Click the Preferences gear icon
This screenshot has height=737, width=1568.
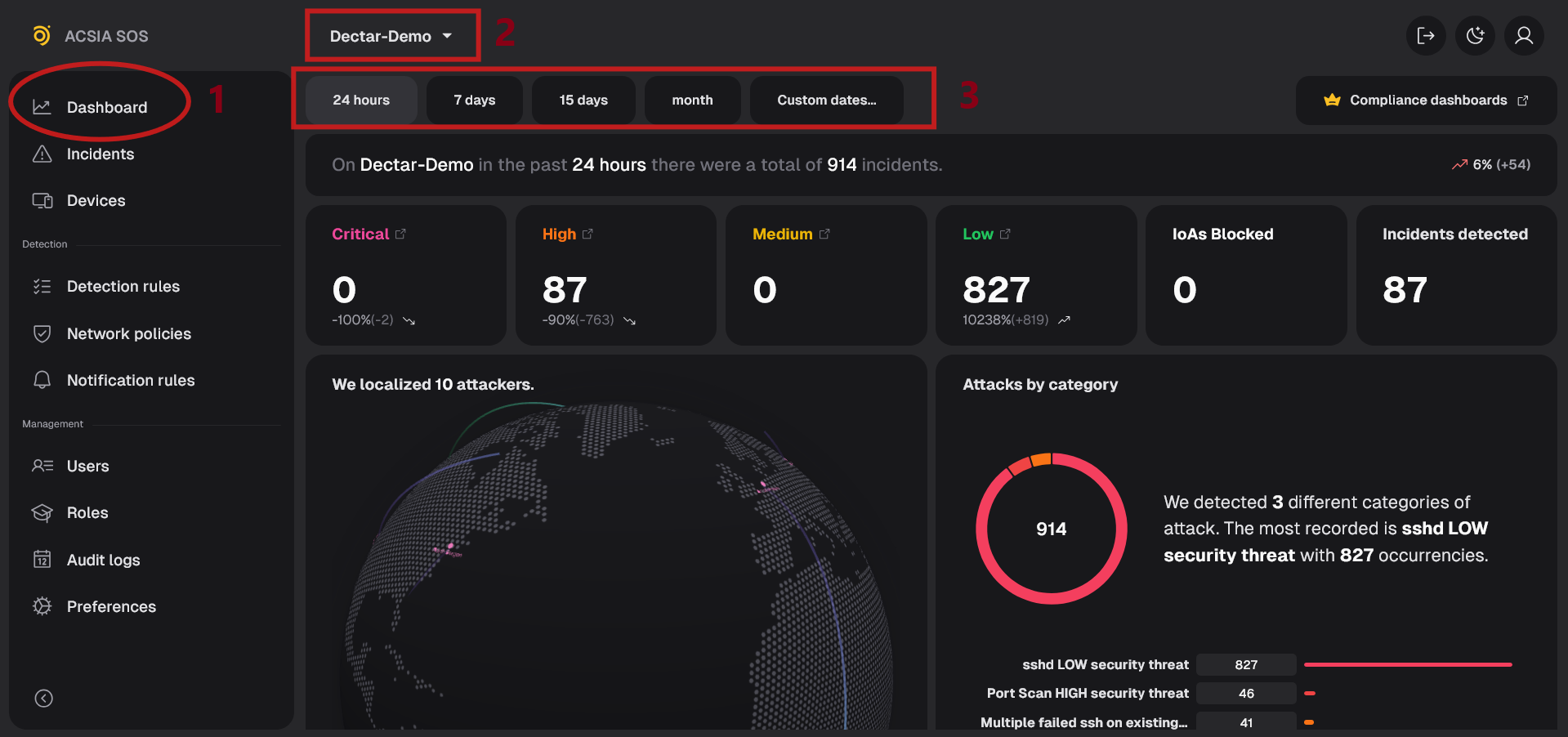42,606
